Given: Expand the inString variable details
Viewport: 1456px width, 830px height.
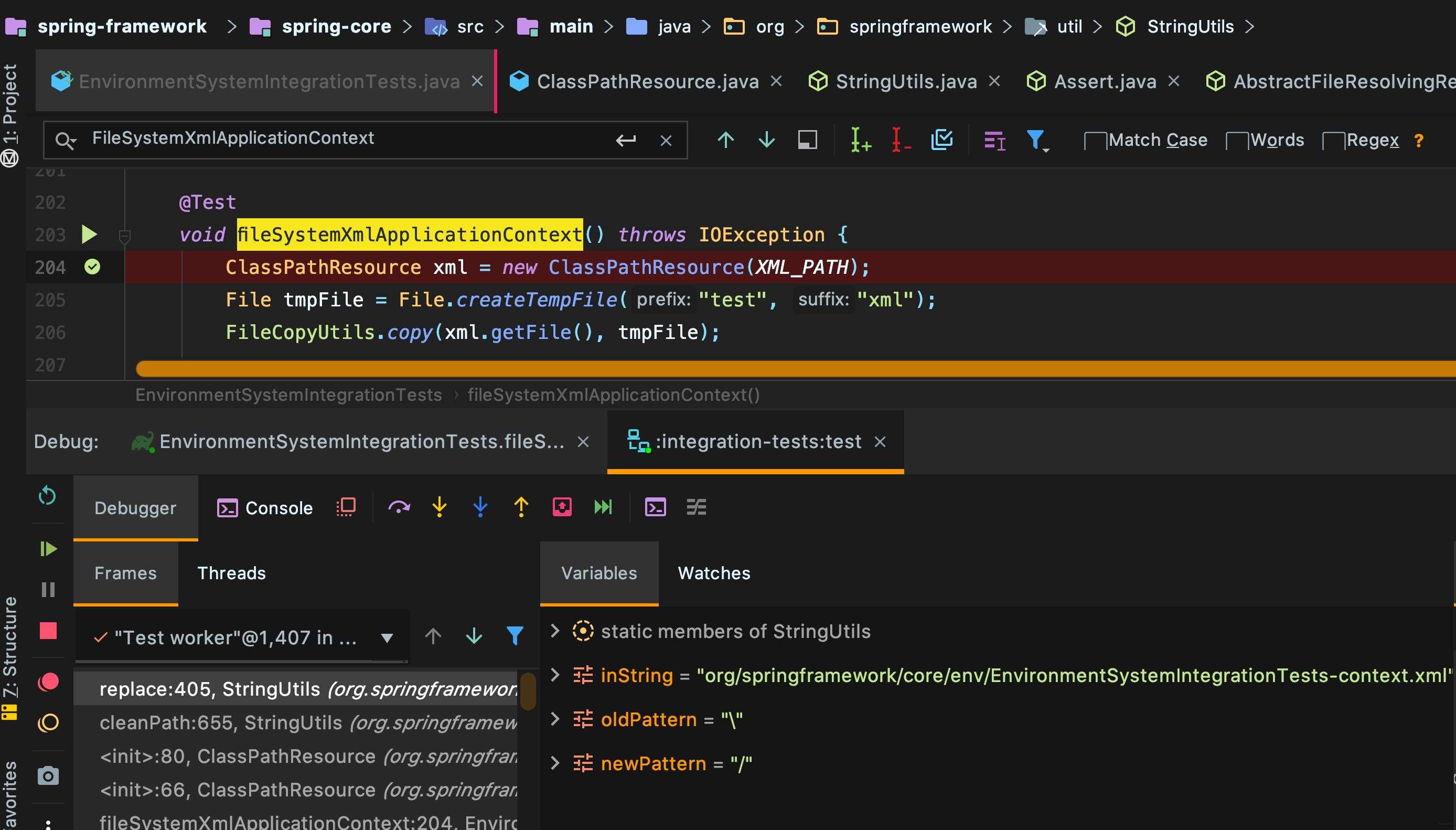Looking at the screenshot, I should (557, 675).
